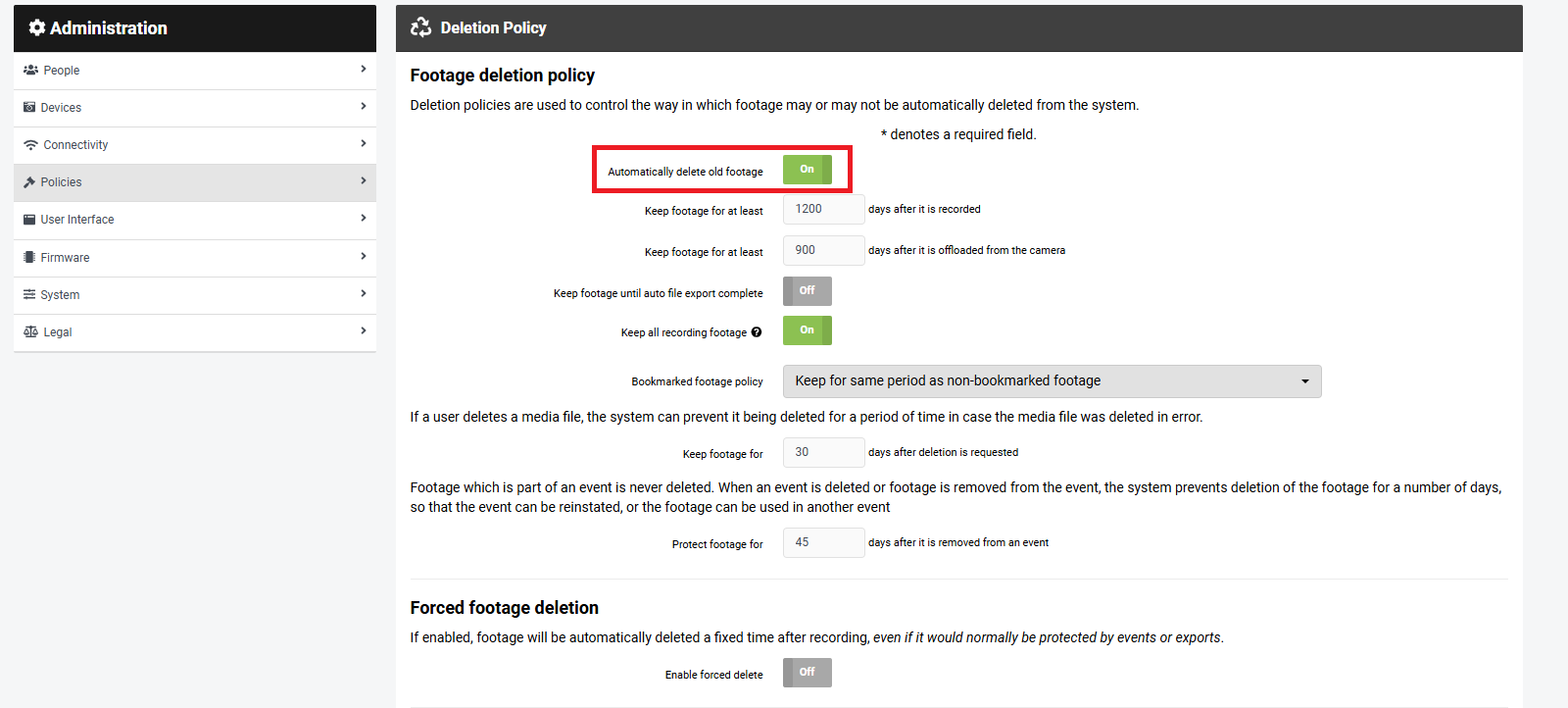Click the "Forced footage deletion" heading

coord(505,608)
